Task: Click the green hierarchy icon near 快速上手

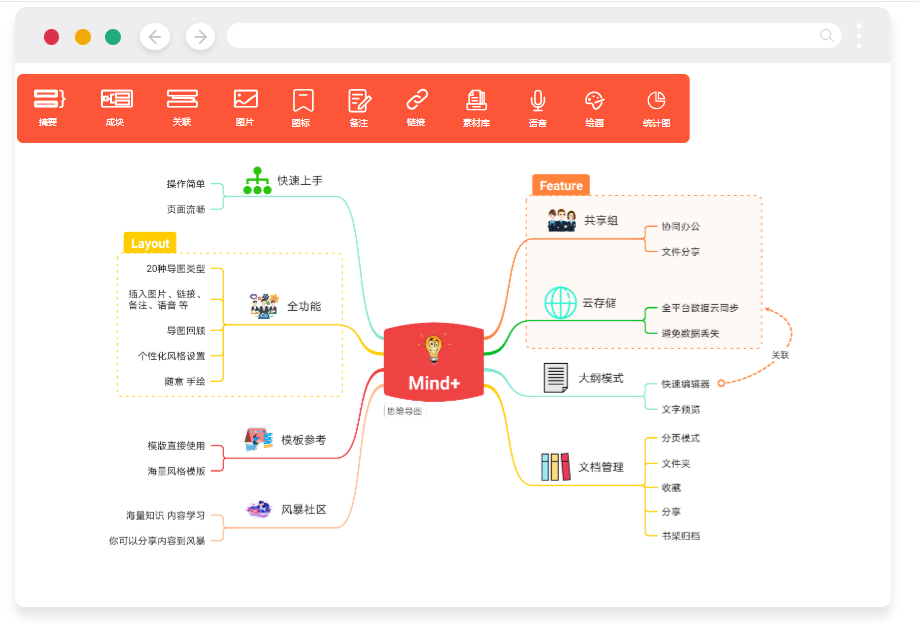Action: pyautogui.click(x=257, y=180)
